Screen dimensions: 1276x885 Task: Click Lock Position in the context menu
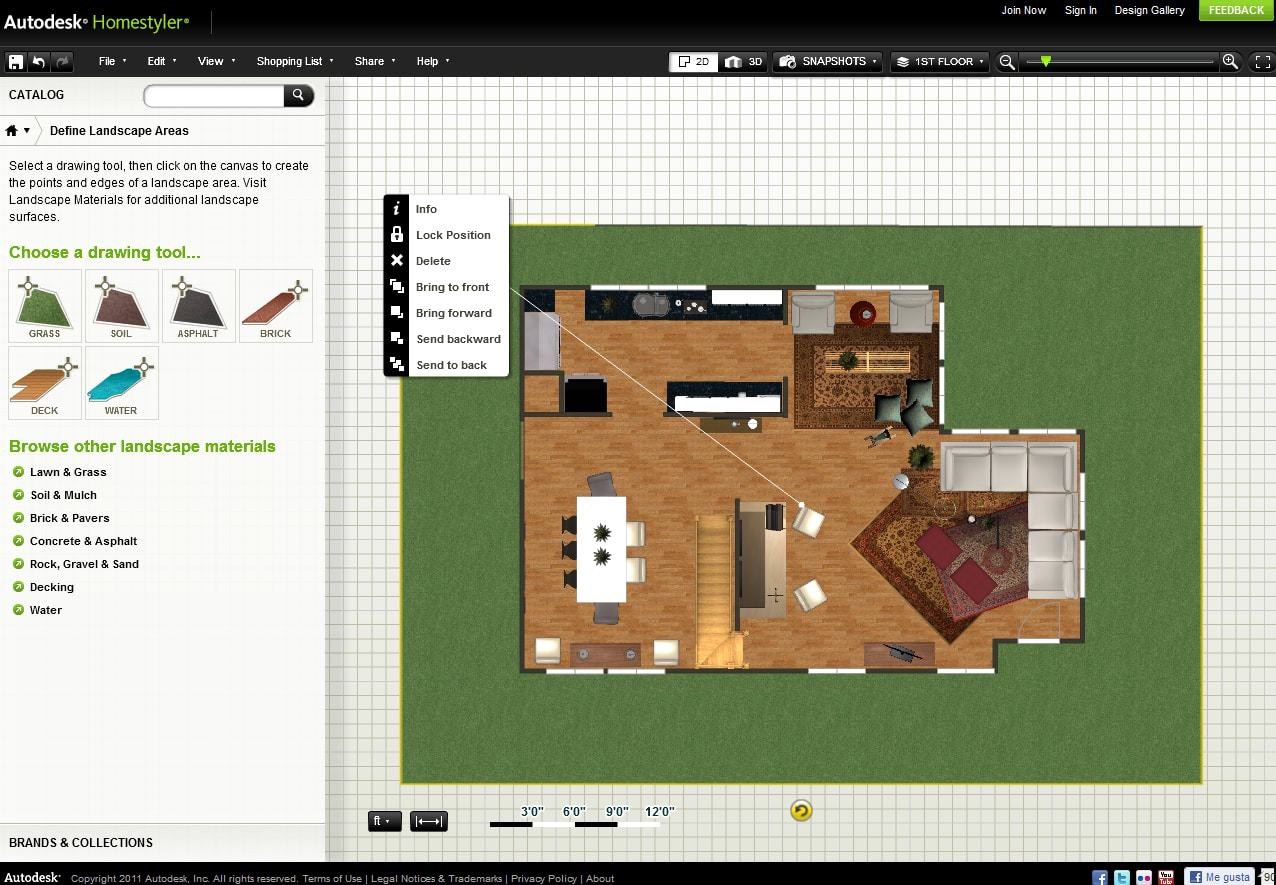coord(454,235)
